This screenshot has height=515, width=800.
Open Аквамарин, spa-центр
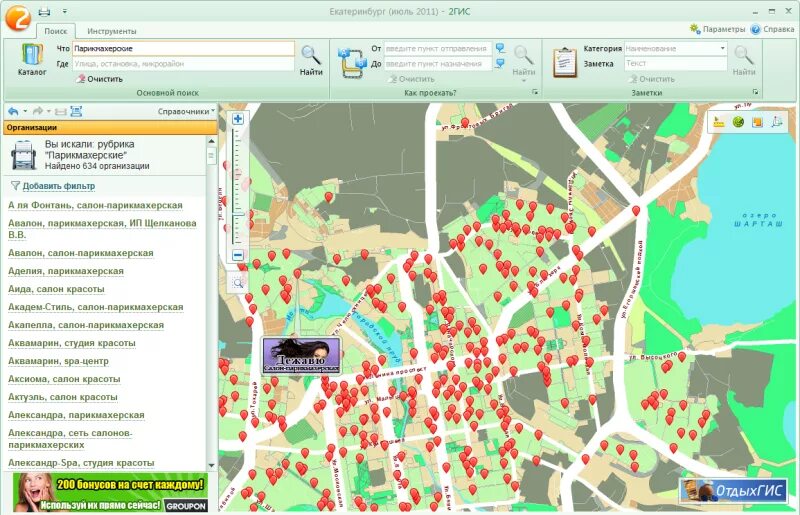(58, 361)
